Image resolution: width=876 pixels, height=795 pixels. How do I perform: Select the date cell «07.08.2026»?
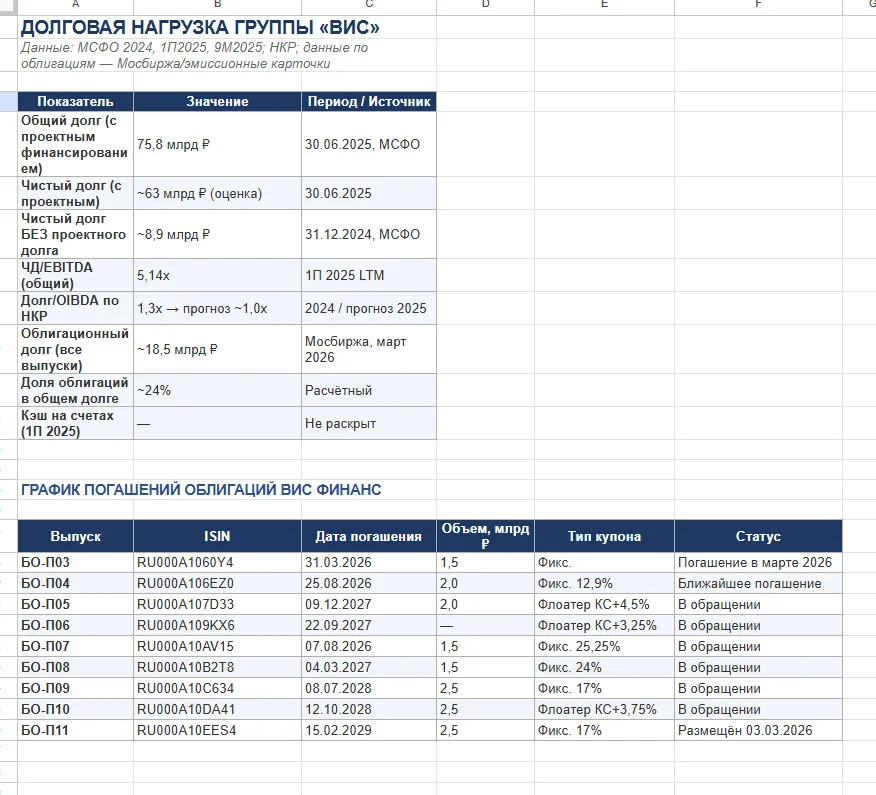coord(369,646)
